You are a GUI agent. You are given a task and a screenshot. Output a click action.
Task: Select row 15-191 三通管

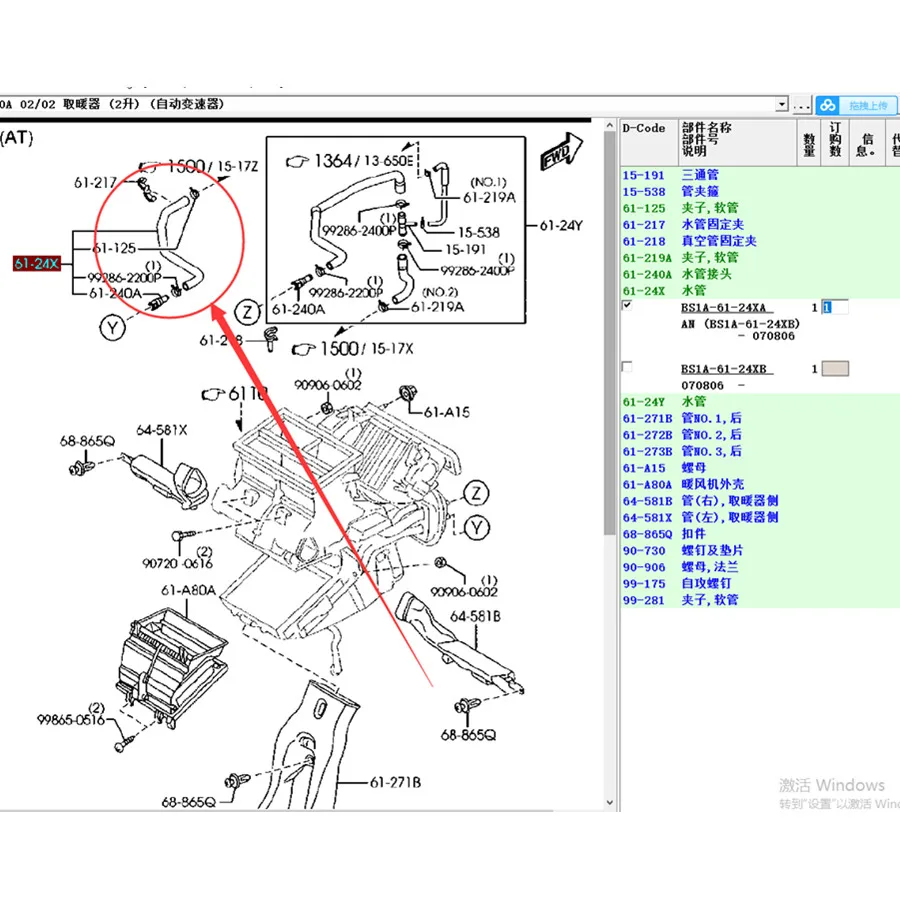(x=760, y=175)
